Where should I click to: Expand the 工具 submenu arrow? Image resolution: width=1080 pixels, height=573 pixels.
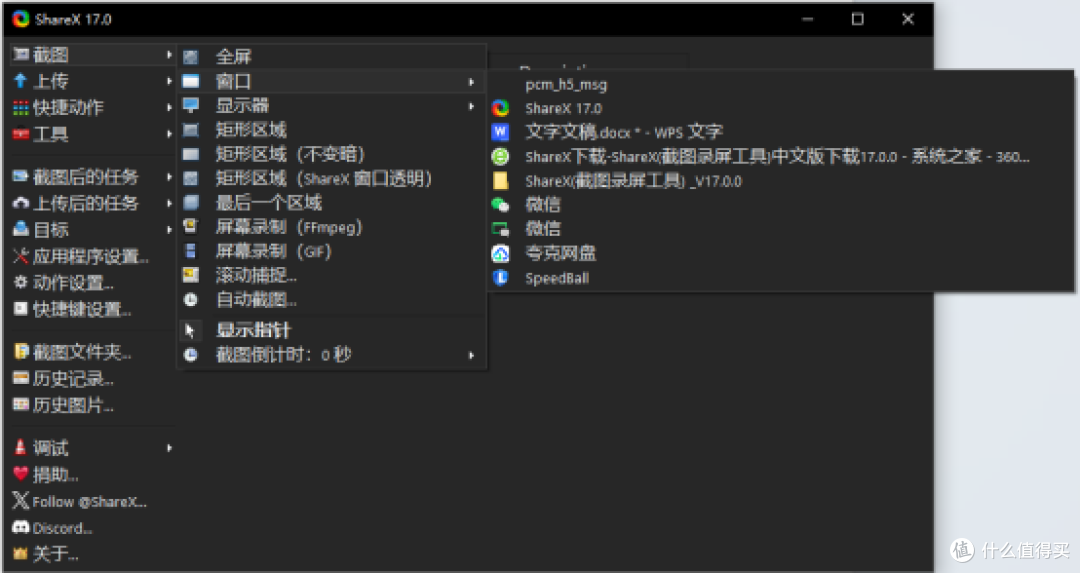[x=169, y=134]
